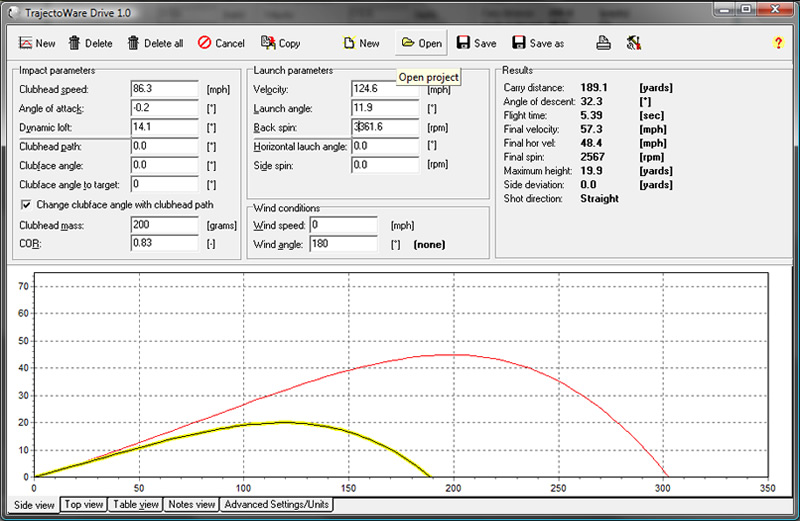Click Delete all trajectories button
The image size is (800, 521).
coord(156,43)
